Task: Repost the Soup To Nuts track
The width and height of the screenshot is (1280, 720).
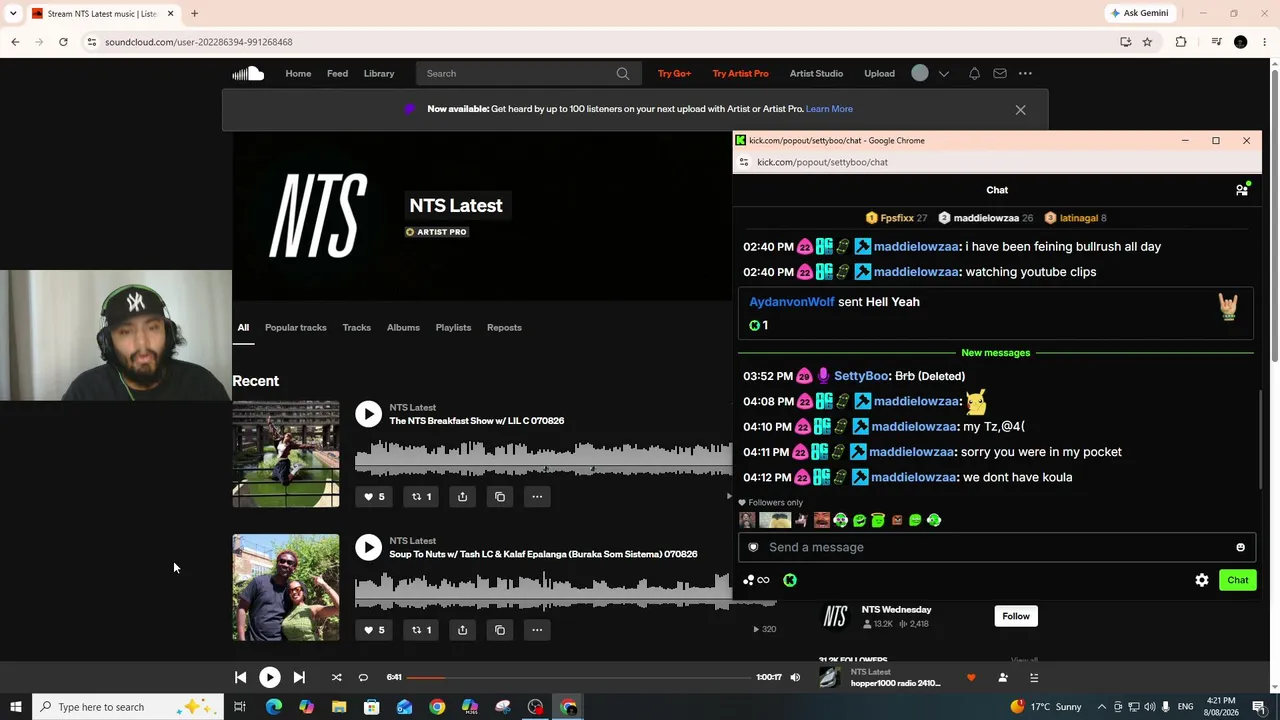Action: click(x=421, y=630)
